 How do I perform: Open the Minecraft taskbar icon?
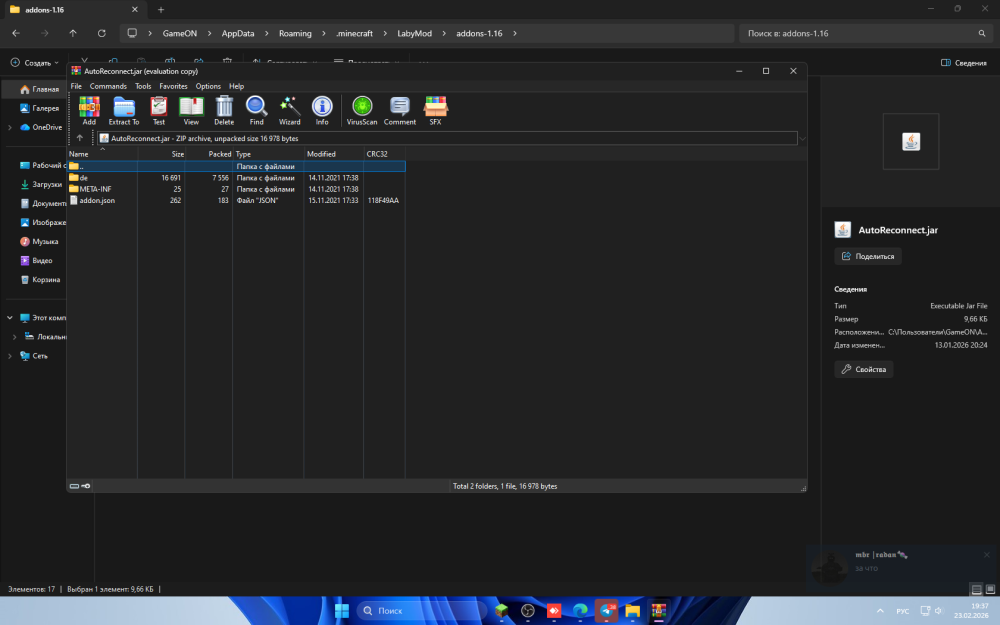click(x=501, y=610)
